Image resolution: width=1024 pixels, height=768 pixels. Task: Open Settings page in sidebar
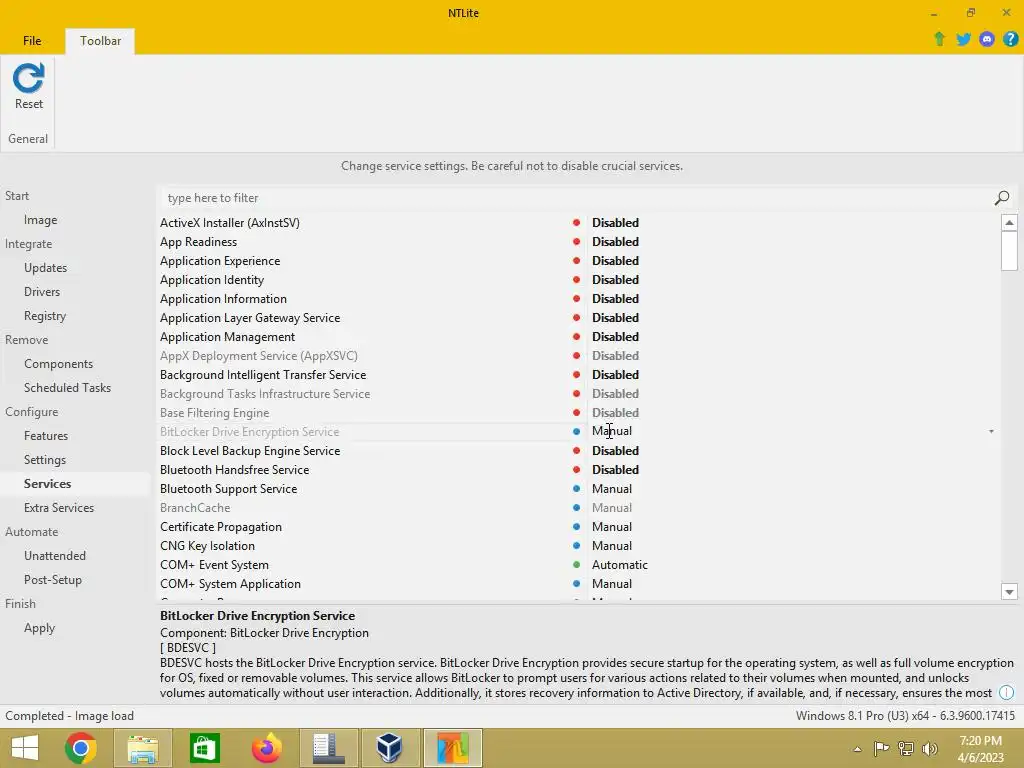tap(45, 460)
